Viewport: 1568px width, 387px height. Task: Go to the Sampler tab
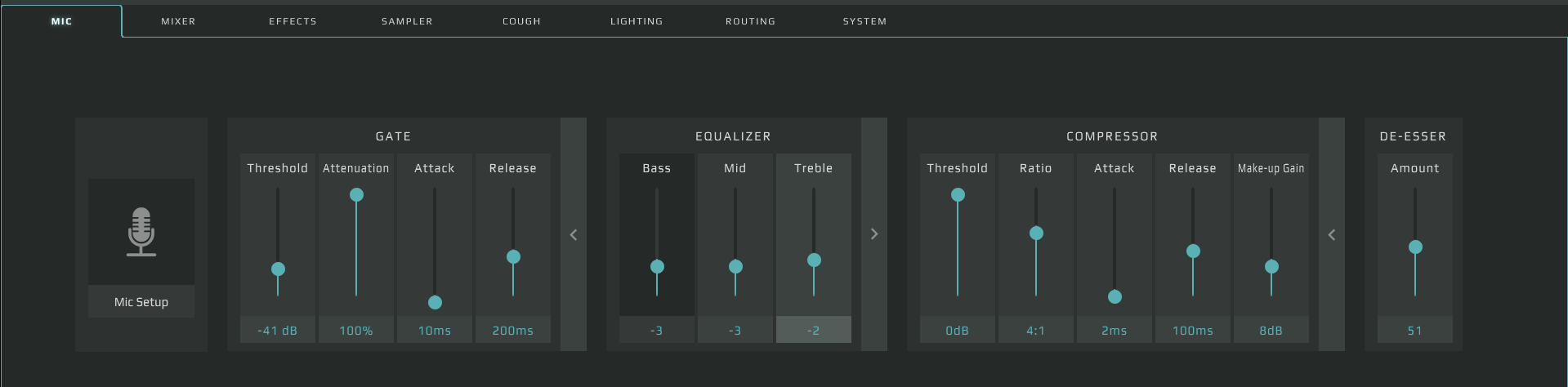(407, 21)
